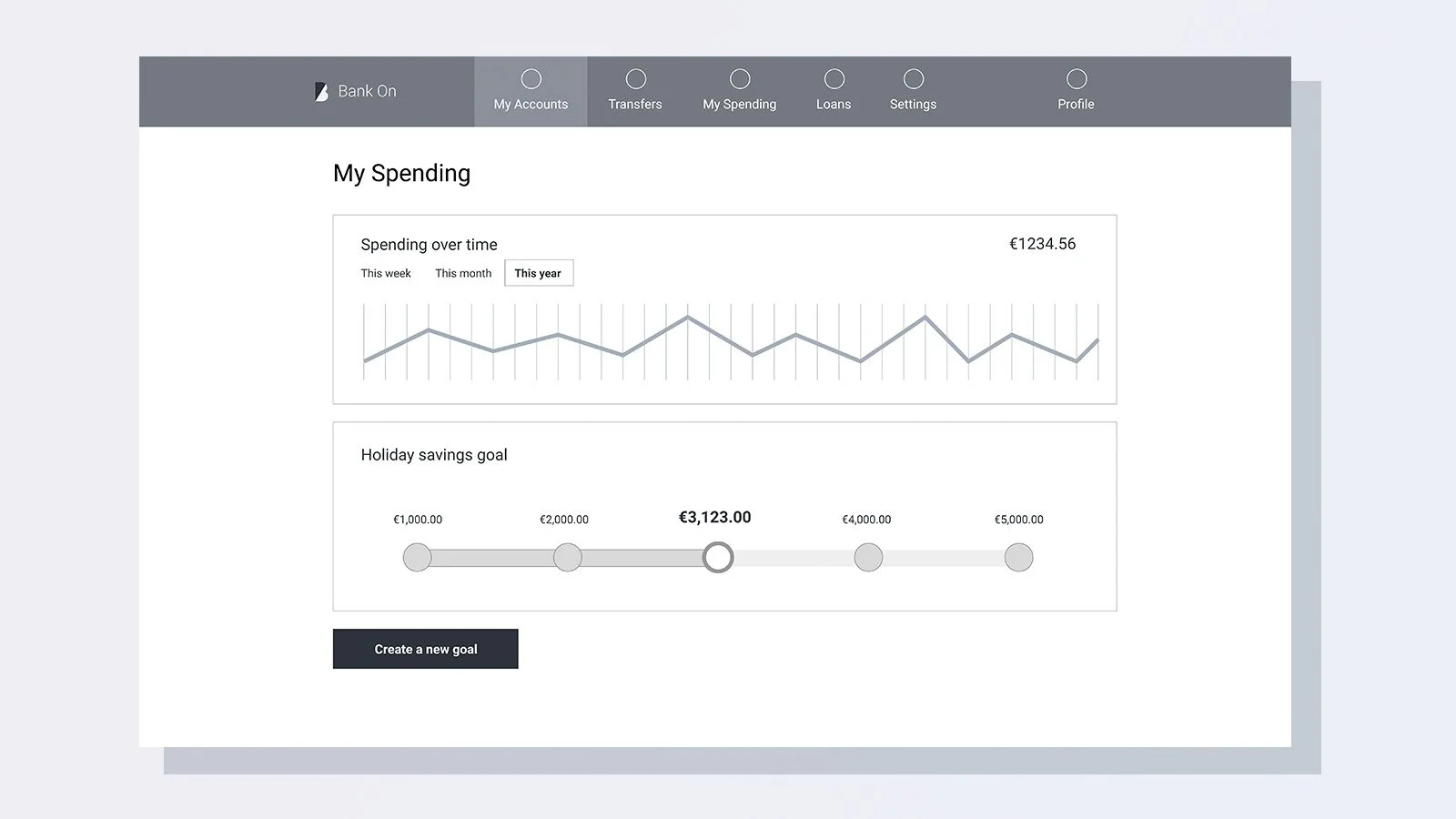Click the Bank On logo icon
The image size is (1456, 819).
(x=321, y=92)
